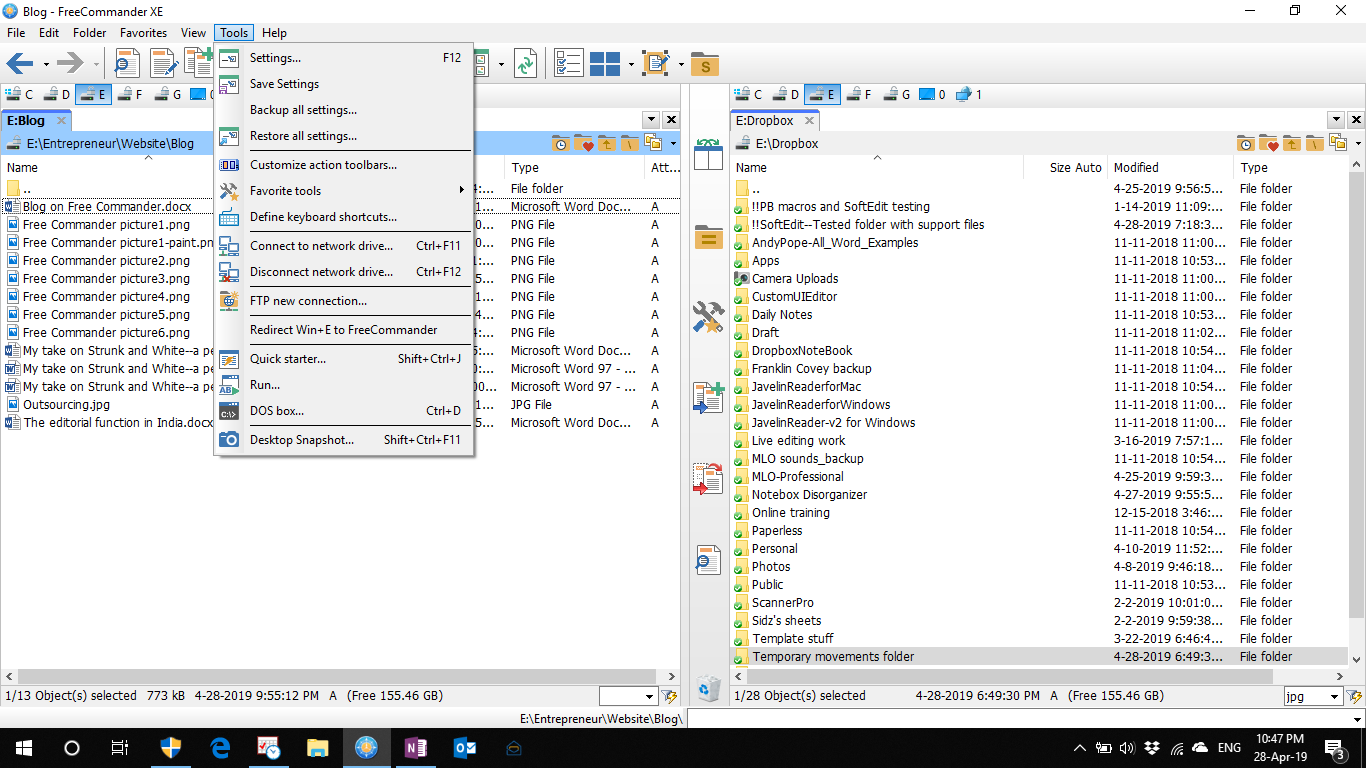Select drive D in right drive bar
The width and height of the screenshot is (1366, 768).
click(x=786, y=94)
